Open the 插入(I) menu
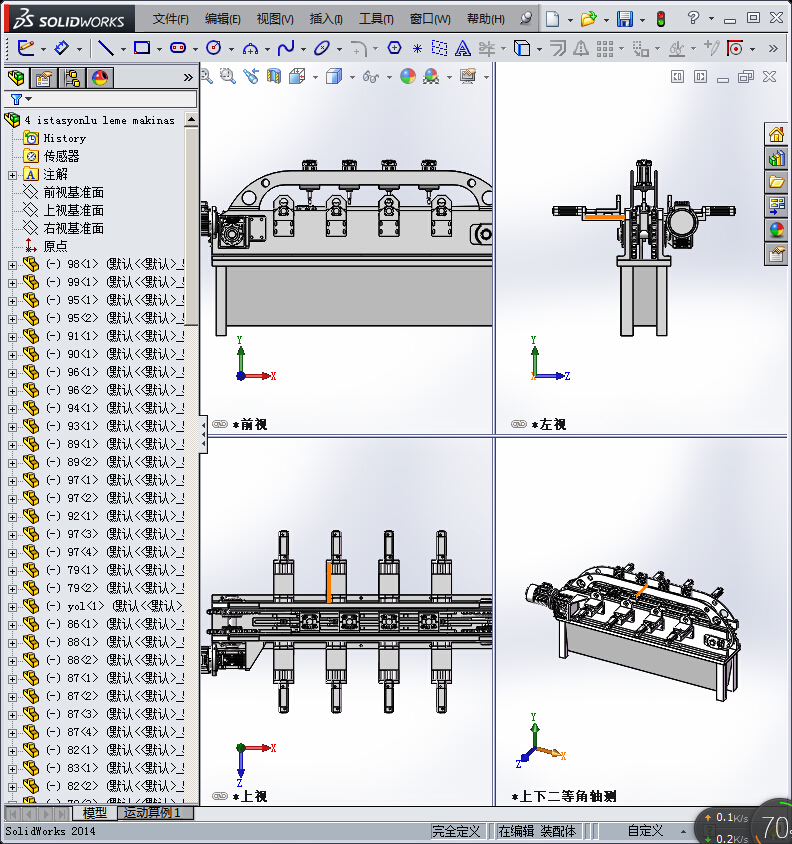 [x=326, y=19]
